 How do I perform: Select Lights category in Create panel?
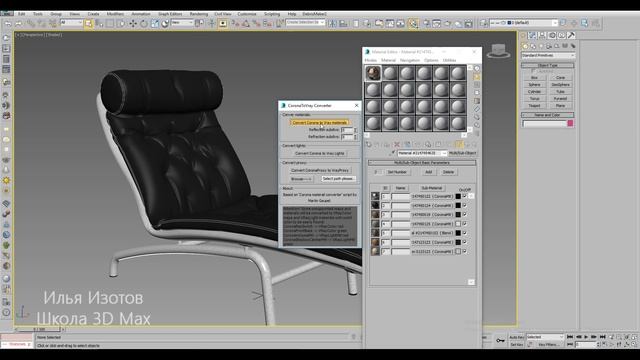(541, 46)
